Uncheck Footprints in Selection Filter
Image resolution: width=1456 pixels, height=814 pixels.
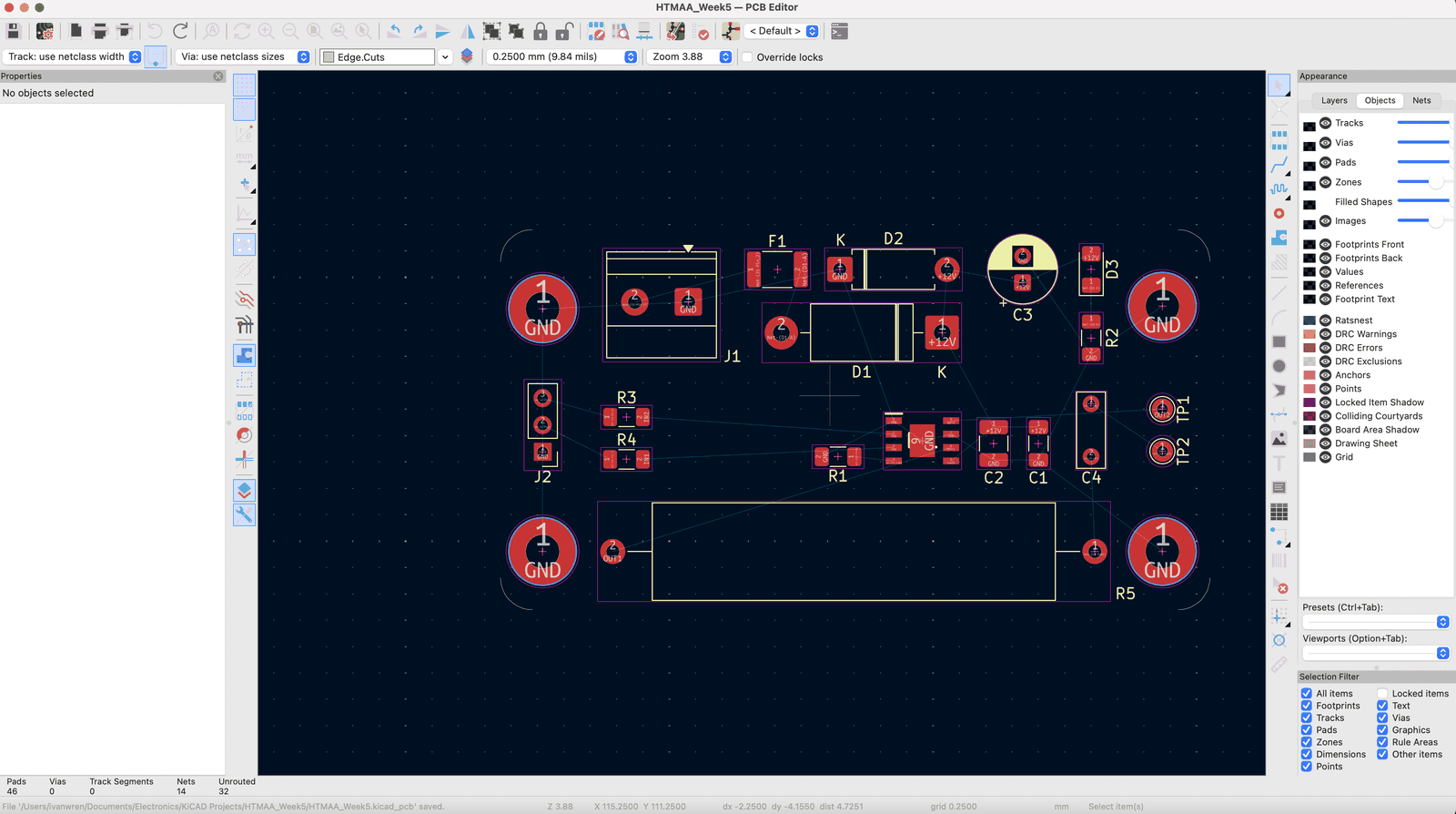click(1307, 706)
